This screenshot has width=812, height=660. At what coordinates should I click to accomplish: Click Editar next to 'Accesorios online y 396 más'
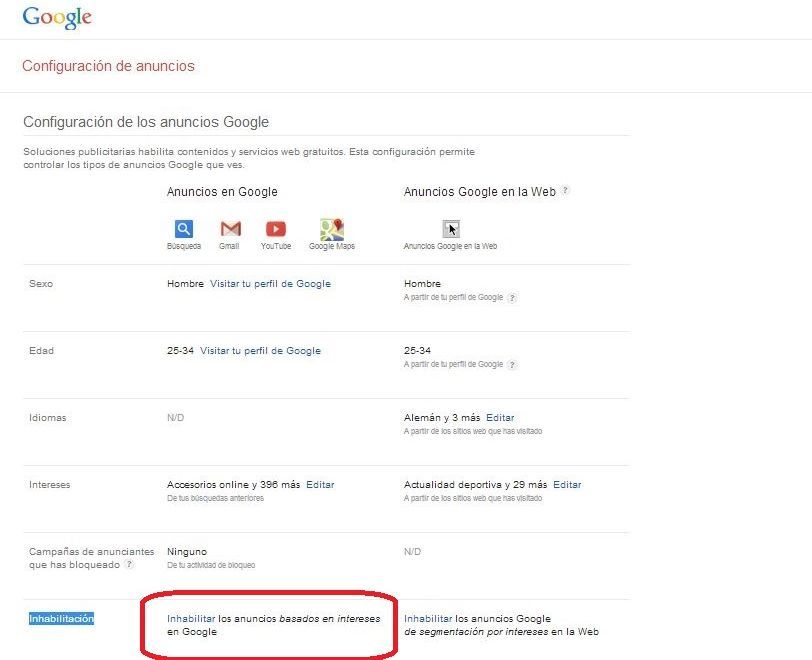click(320, 484)
